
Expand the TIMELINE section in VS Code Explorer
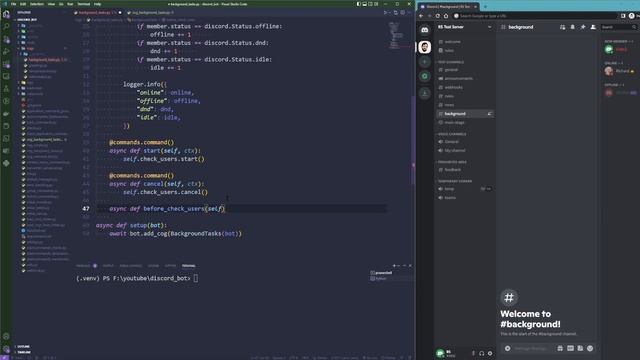point(24,352)
